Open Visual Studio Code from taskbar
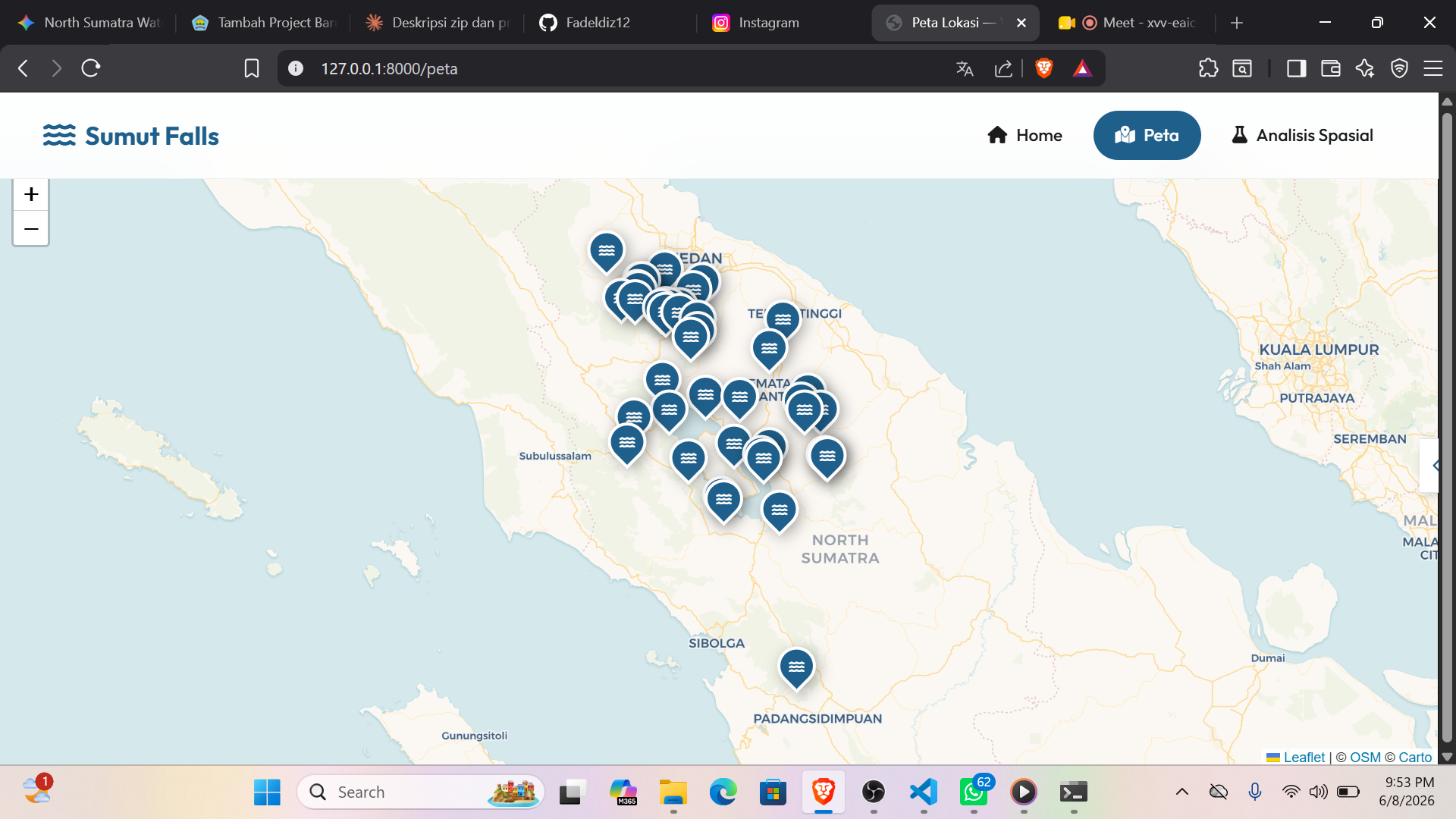This screenshot has height=819, width=1456. 924,792
